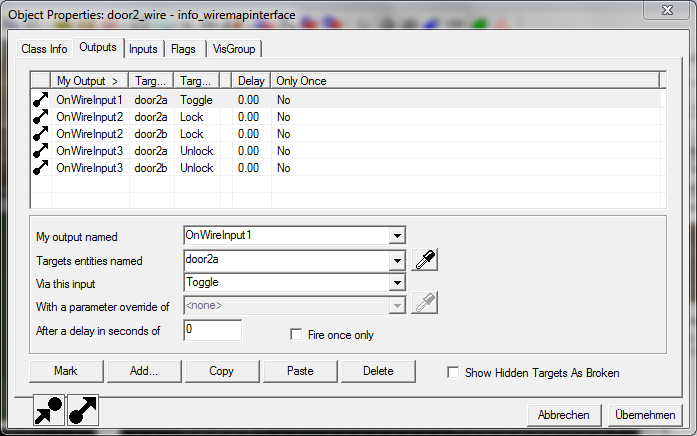Click the output arrow icon for OnWireInput2 door2b row
This screenshot has width=697, height=436.
pyautogui.click(x=40, y=134)
